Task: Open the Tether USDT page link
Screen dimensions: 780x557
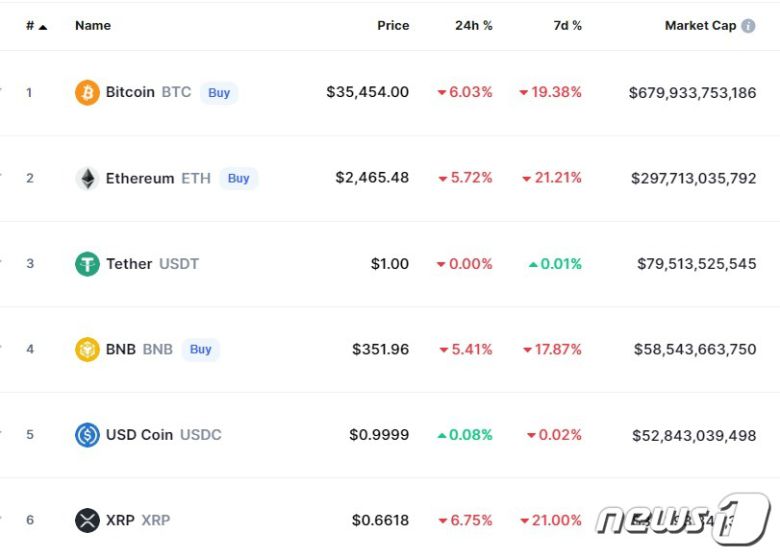Action: [129, 264]
